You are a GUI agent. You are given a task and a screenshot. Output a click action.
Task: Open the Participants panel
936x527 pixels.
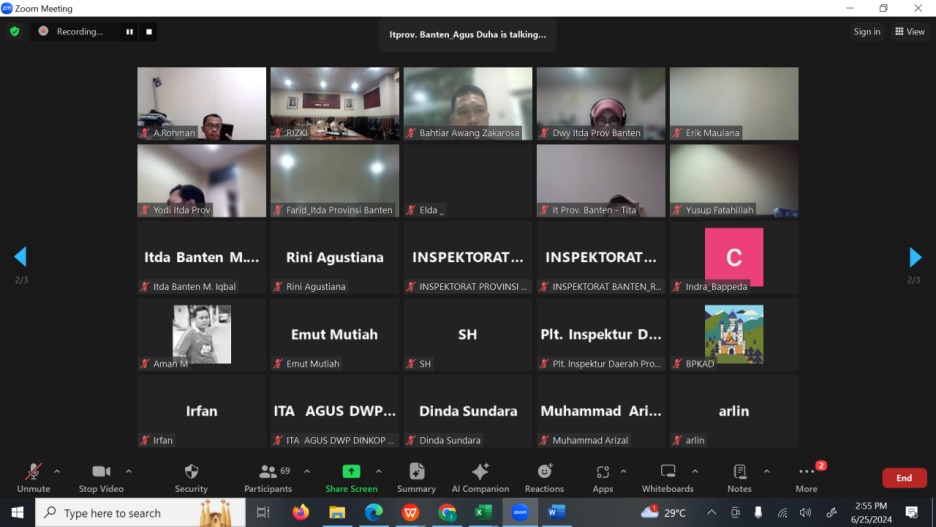268,472
